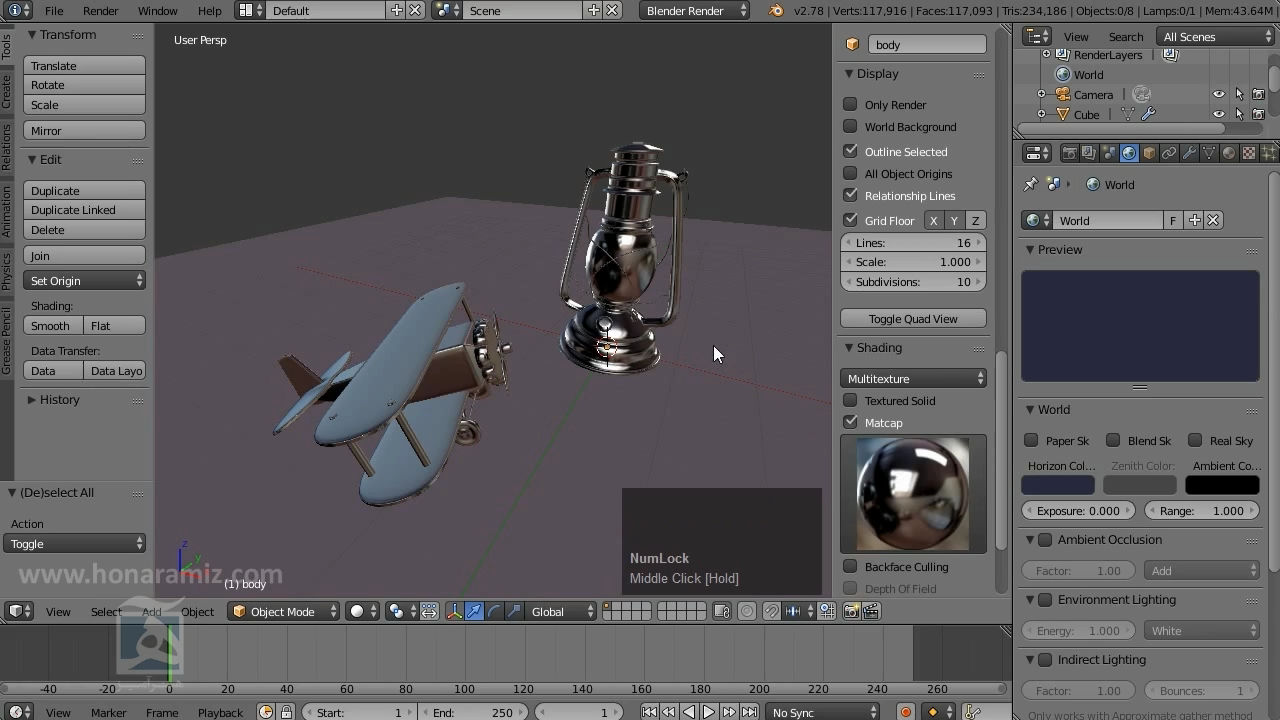Viewport: 1280px width, 720px height.
Task: Jump to the last frame
Action: 749,712
